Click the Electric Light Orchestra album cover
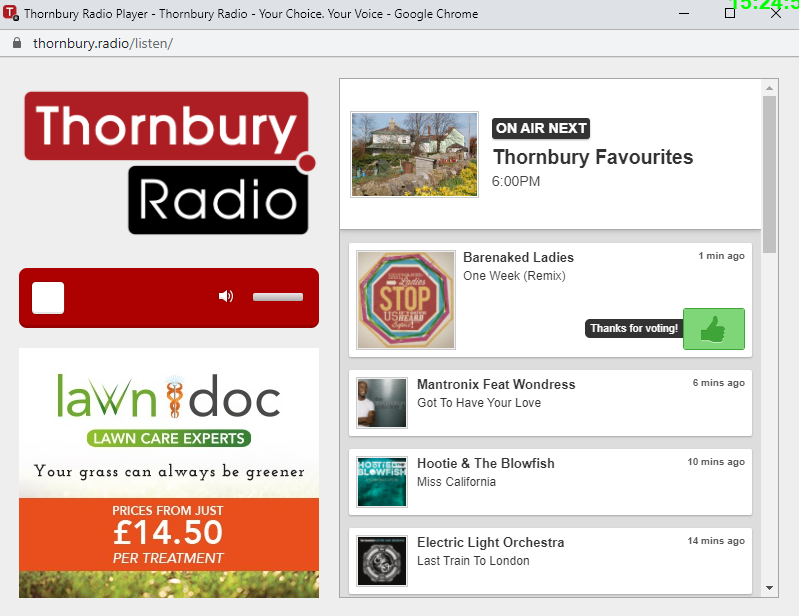The image size is (799, 616). click(x=382, y=560)
